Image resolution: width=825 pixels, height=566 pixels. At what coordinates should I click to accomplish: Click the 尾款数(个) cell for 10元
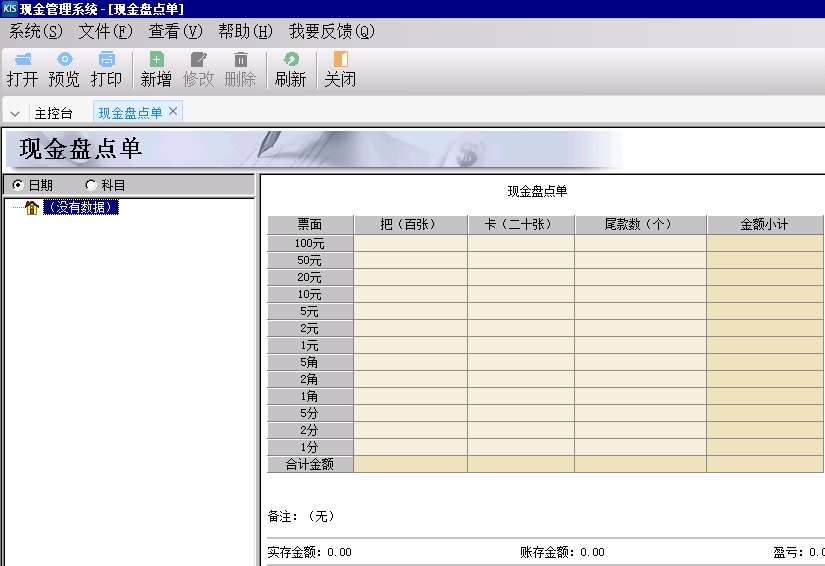tap(641, 295)
